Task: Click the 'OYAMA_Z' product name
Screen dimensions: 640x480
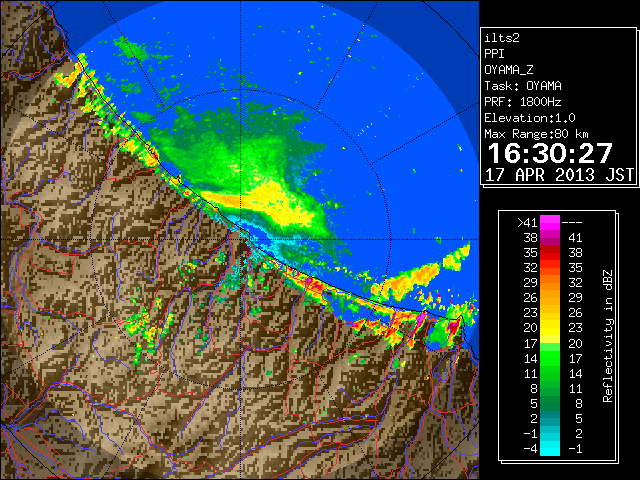Action: [509, 70]
